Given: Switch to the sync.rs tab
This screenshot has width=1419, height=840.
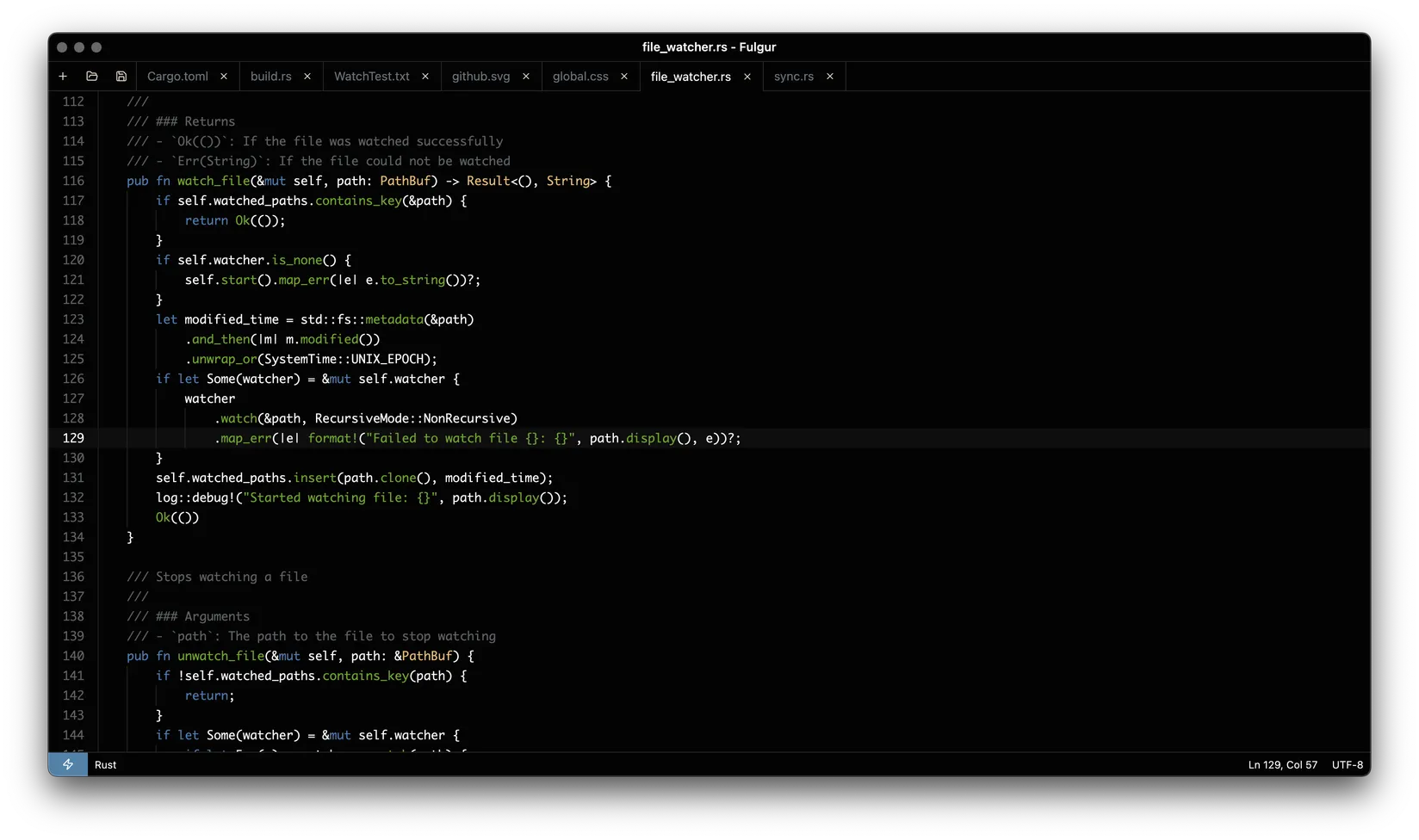Looking at the screenshot, I should coord(793,77).
